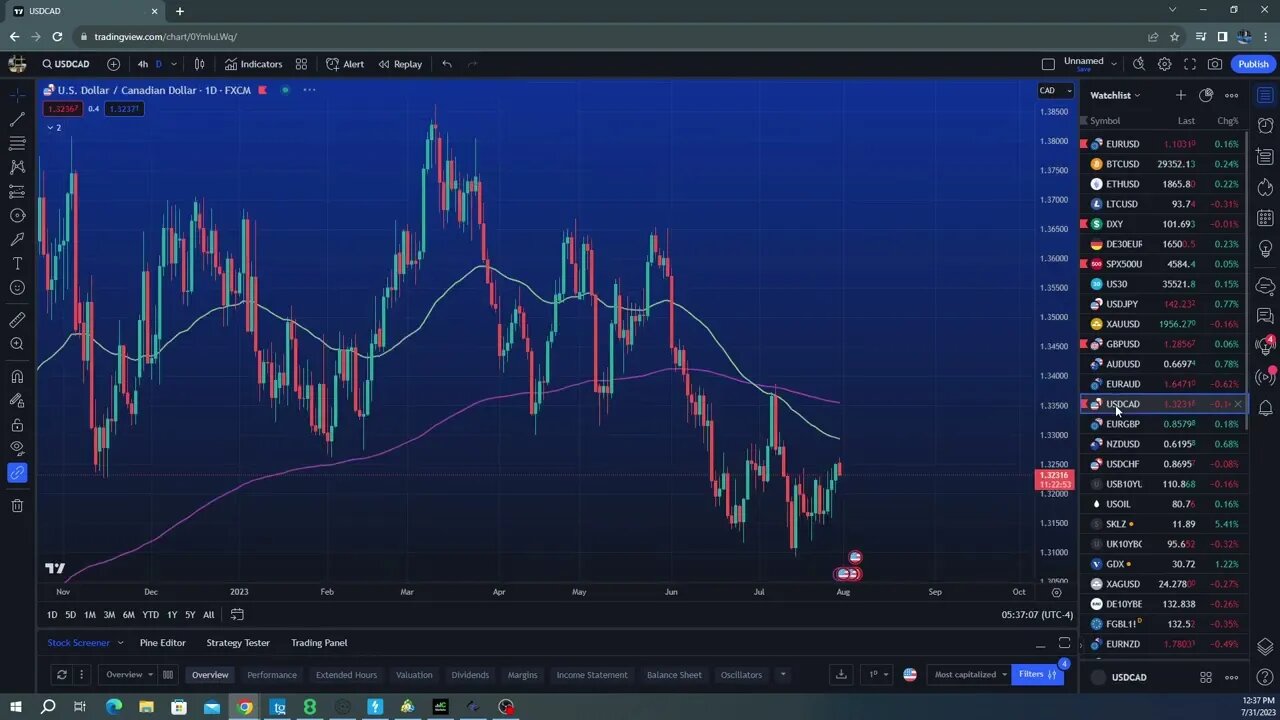Expand Unnamed layout dropdown

point(1114,64)
